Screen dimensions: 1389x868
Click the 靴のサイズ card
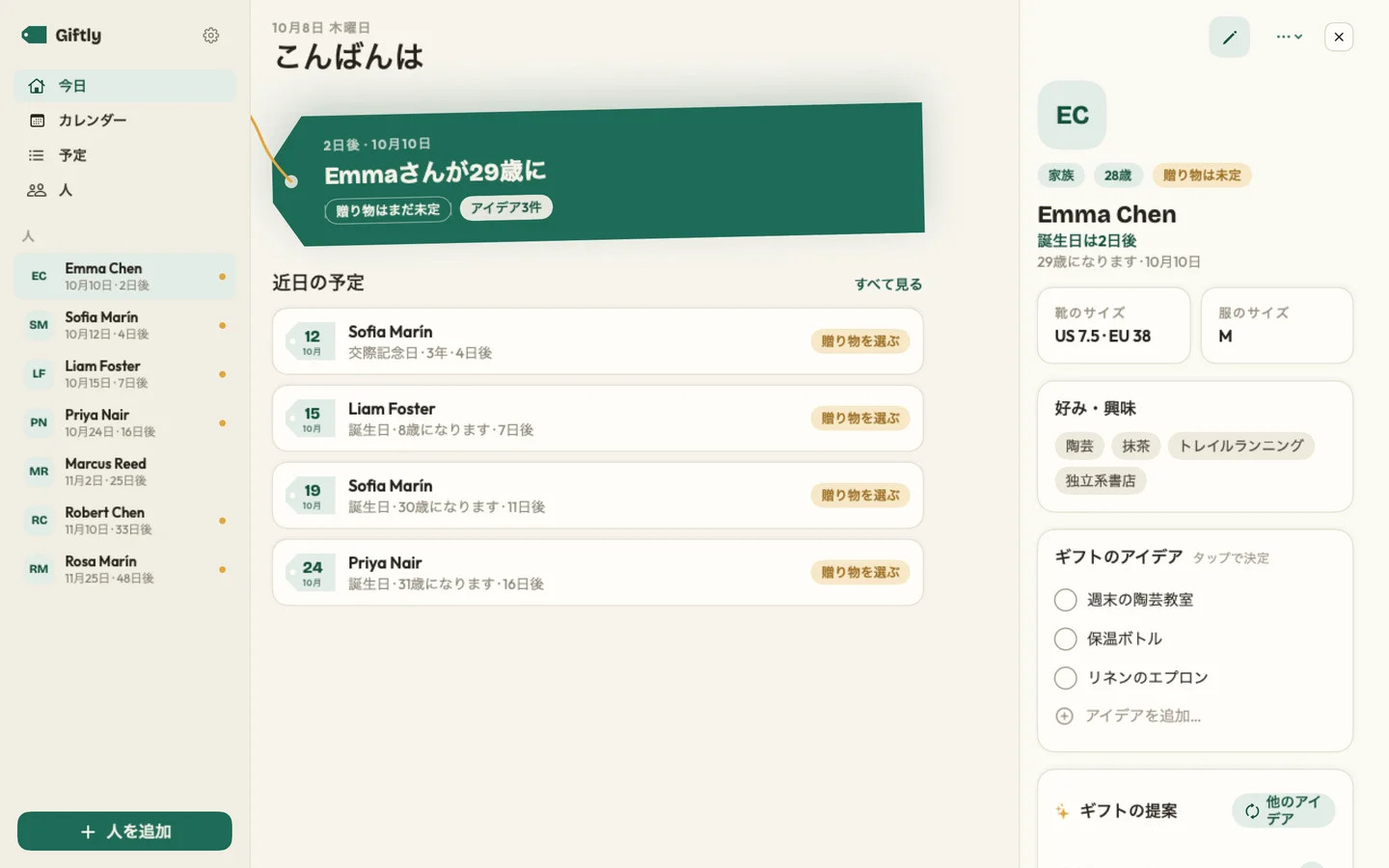point(1114,326)
